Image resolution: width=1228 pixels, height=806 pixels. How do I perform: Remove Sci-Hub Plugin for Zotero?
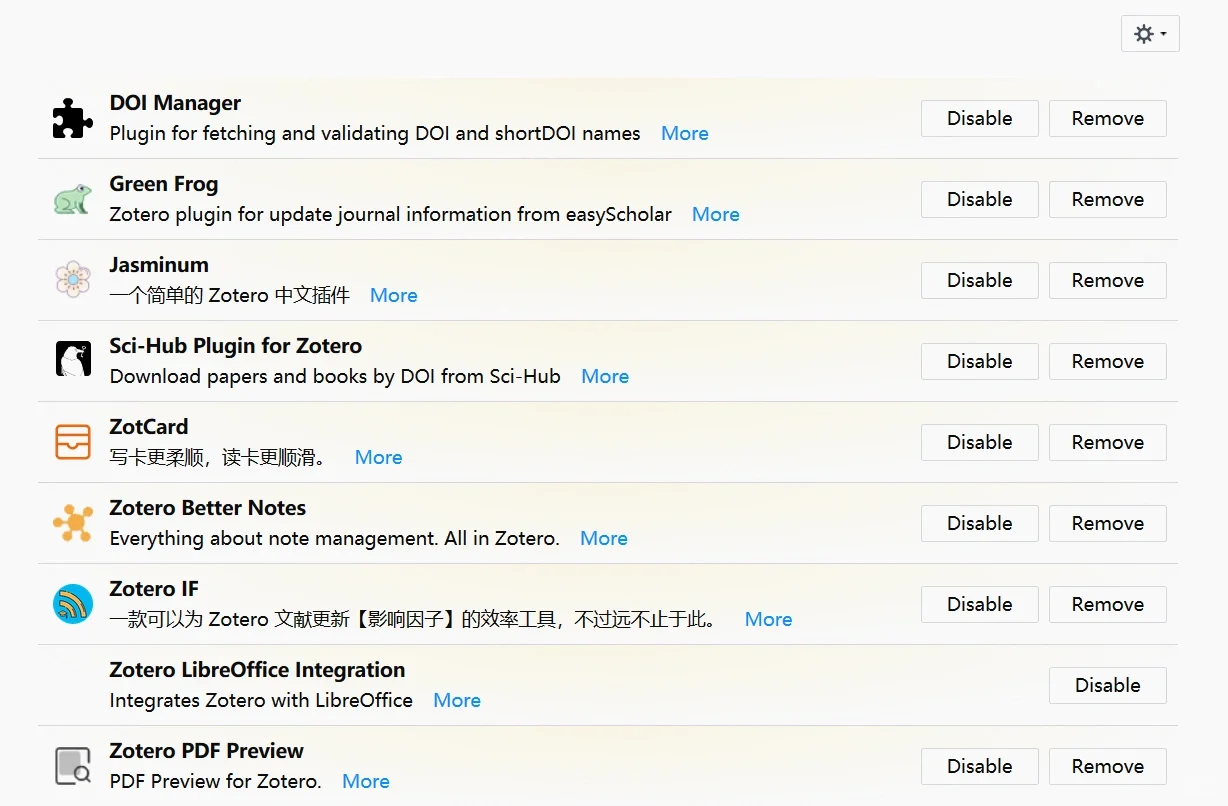pyautogui.click(x=1107, y=361)
